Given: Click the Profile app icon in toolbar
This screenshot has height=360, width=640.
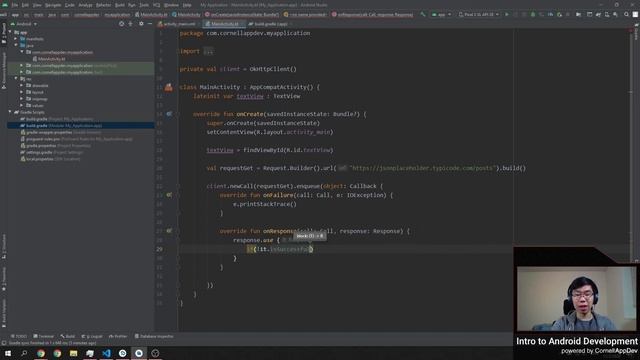Looking at the screenshot, I should (550, 14).
